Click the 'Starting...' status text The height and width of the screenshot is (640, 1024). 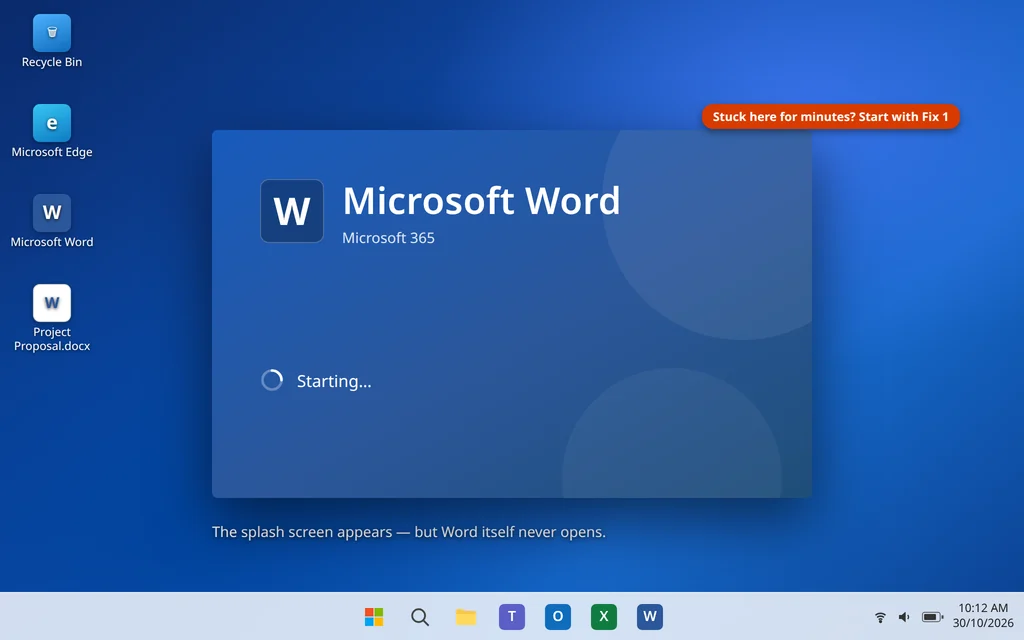point(334,381)
